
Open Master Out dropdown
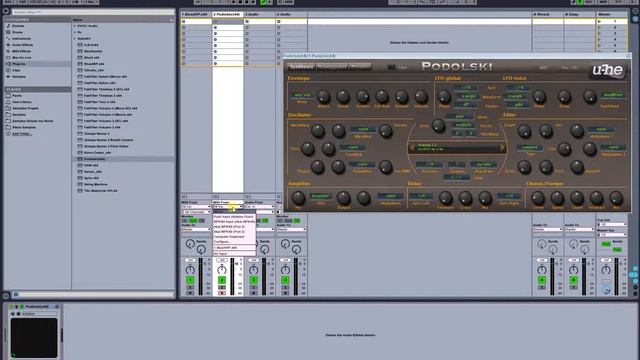point(612,235)
